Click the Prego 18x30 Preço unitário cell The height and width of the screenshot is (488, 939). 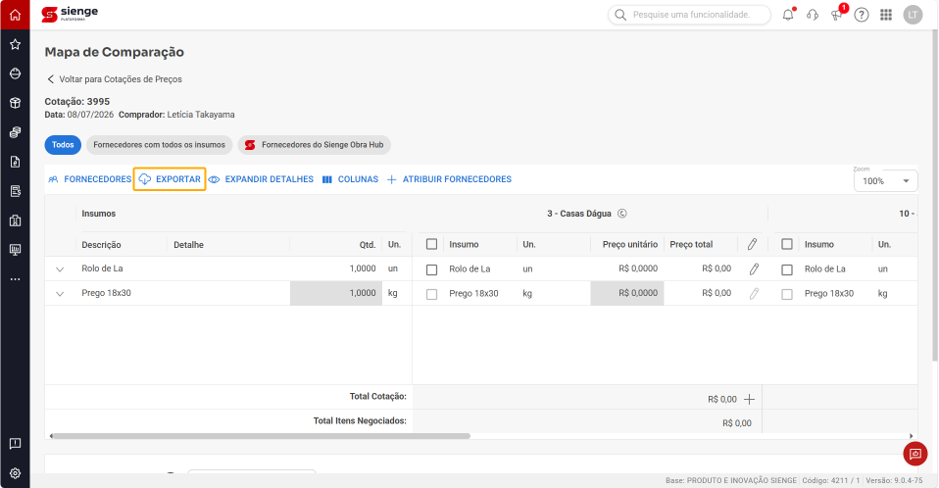[x=627, y=293]
